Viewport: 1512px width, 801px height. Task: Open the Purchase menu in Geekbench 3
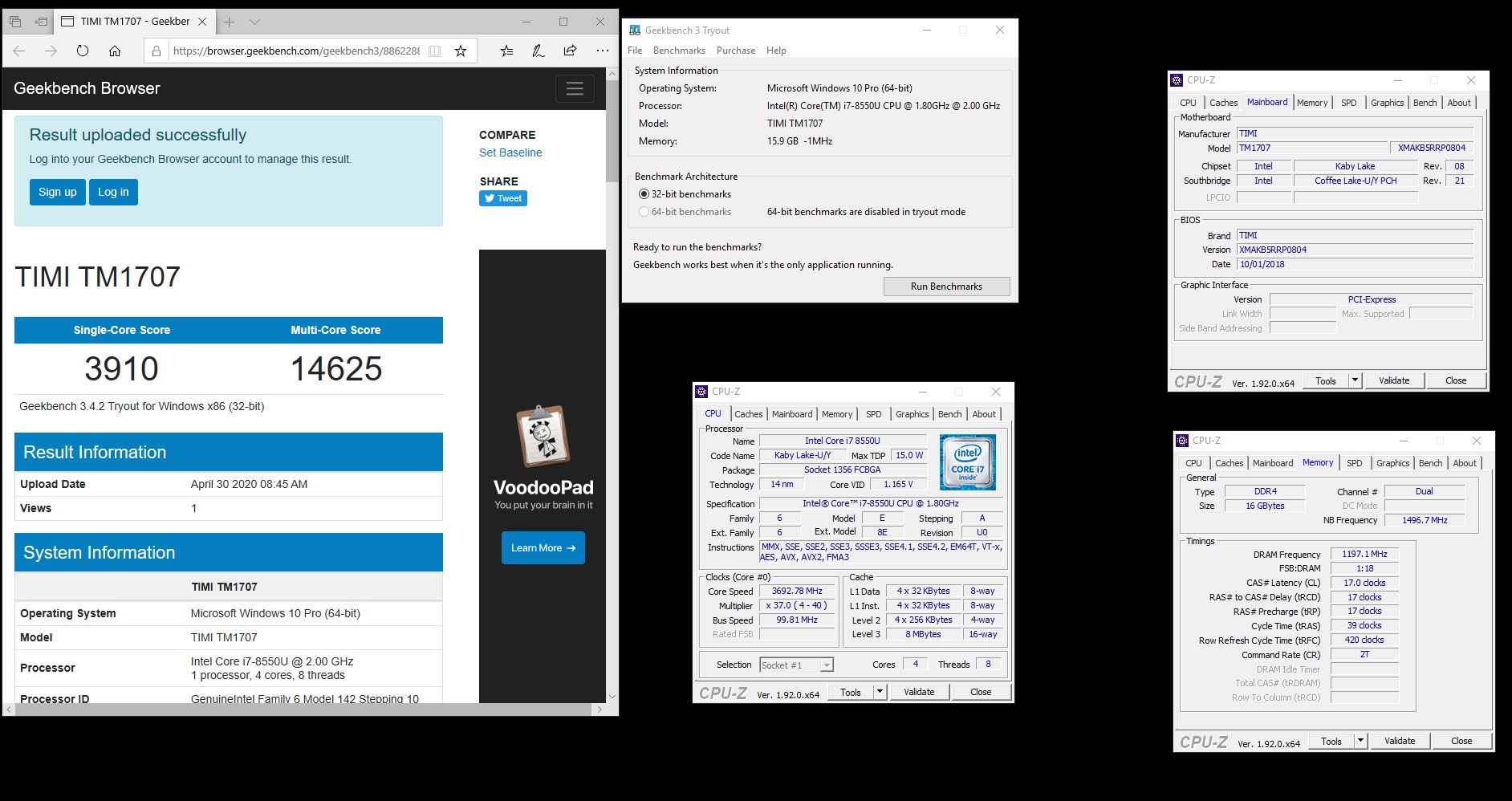point(736,51)
